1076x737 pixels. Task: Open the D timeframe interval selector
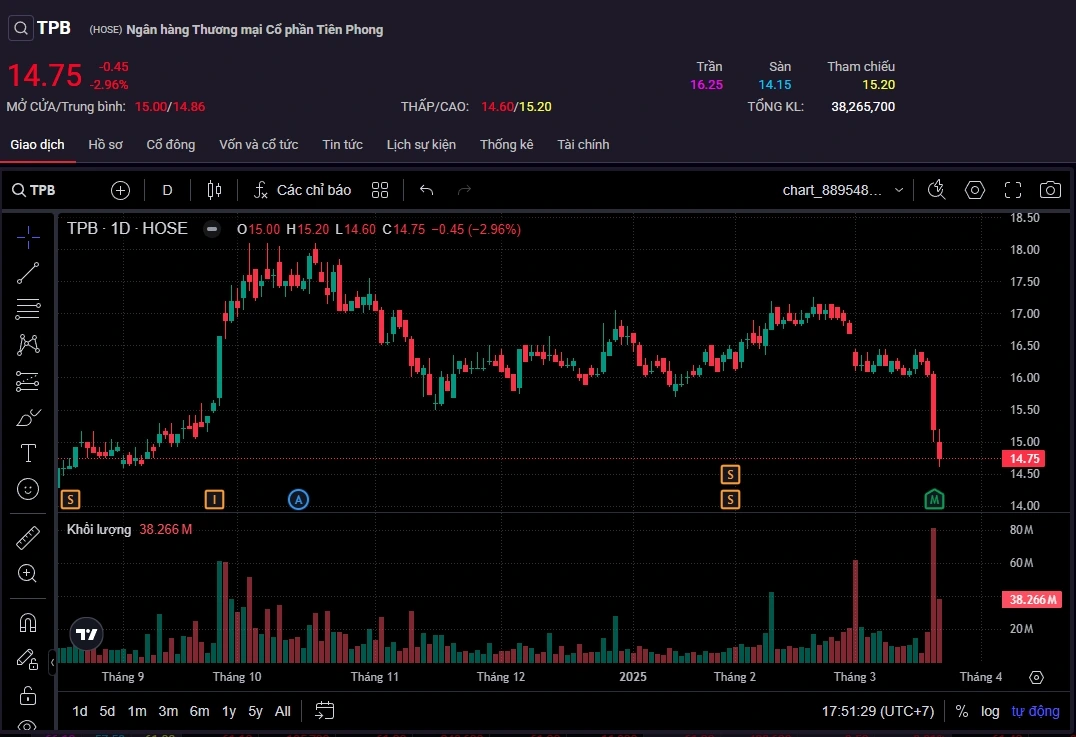click(x=167, y=190)
